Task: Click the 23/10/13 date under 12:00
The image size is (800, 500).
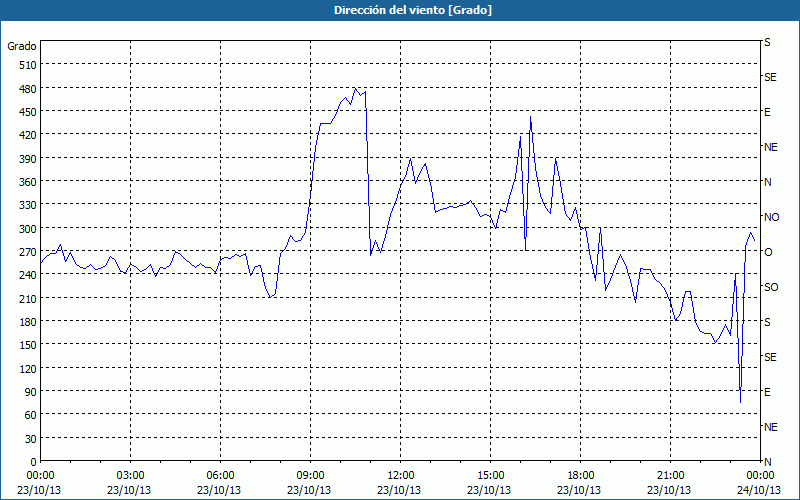Action: 399,490
